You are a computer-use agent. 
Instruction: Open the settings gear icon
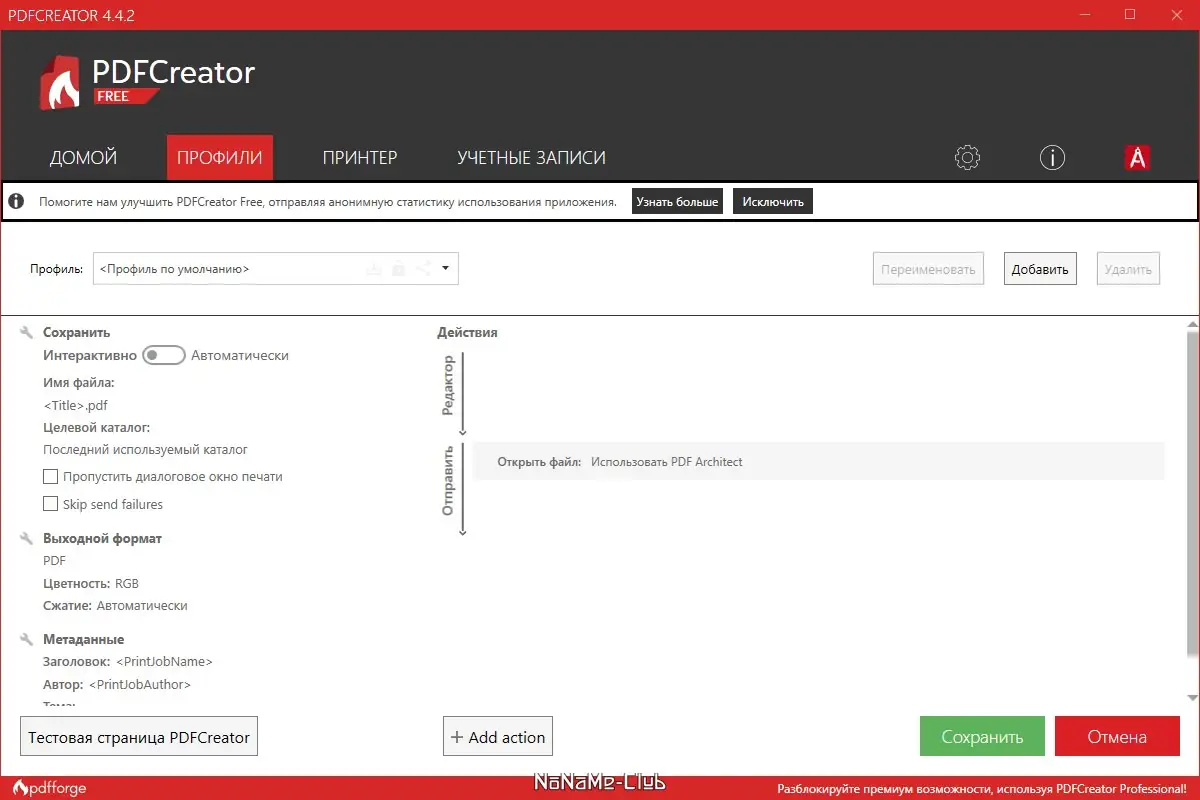coord(967,157)
